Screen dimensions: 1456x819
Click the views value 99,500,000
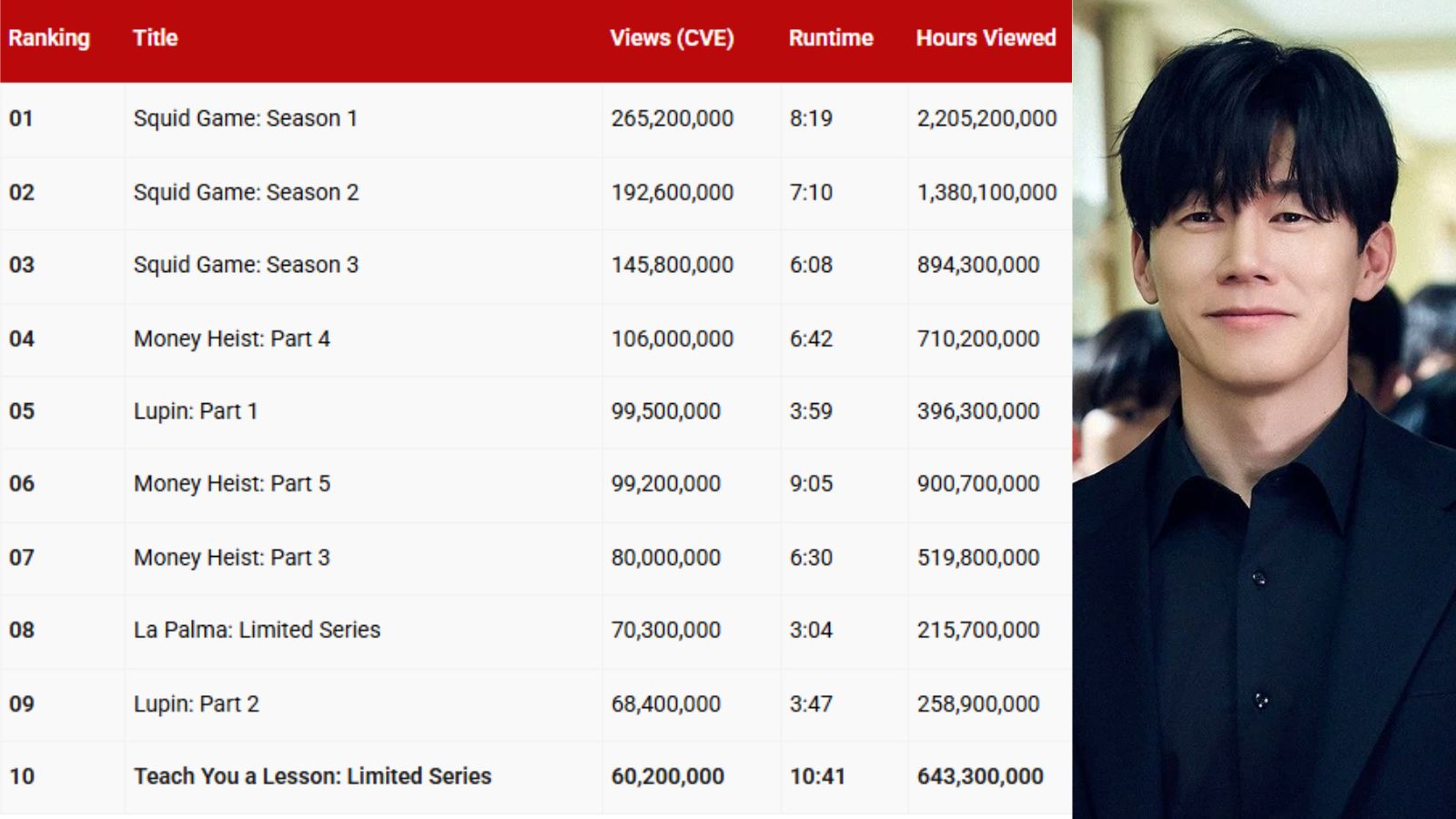tap(666, 411)
